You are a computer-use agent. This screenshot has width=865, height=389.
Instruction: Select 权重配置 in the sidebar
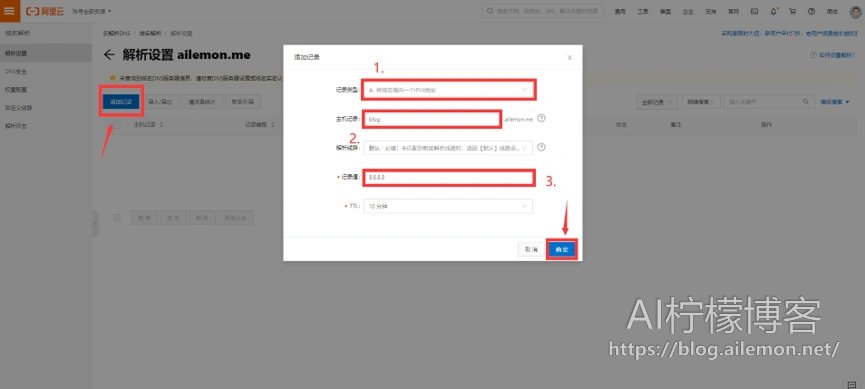tap(46, 89)
